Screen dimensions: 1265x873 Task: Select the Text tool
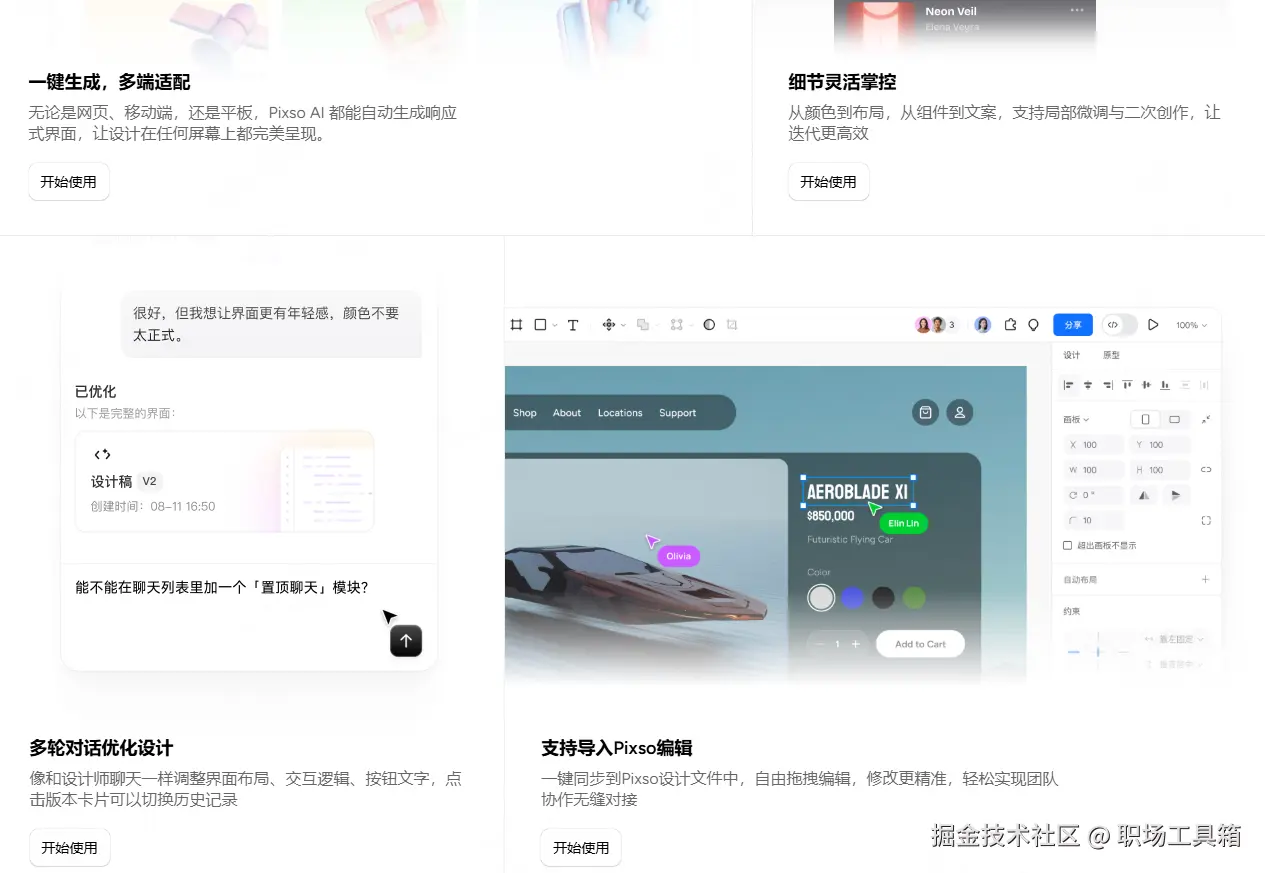tap(573, 325)
